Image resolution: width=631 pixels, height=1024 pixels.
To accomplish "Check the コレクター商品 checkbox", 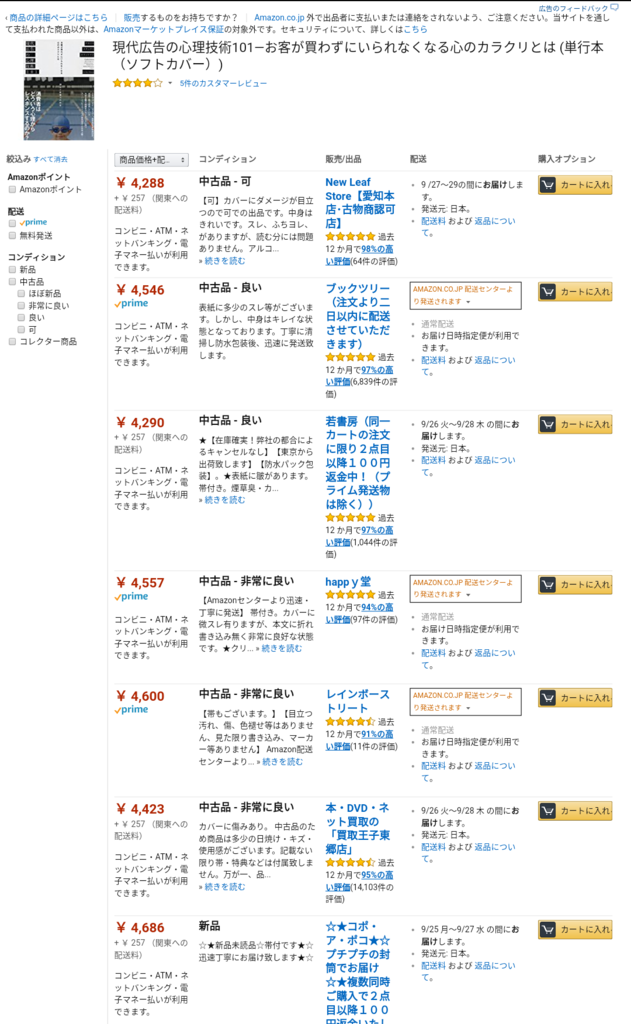I will (x=12, y=342).
